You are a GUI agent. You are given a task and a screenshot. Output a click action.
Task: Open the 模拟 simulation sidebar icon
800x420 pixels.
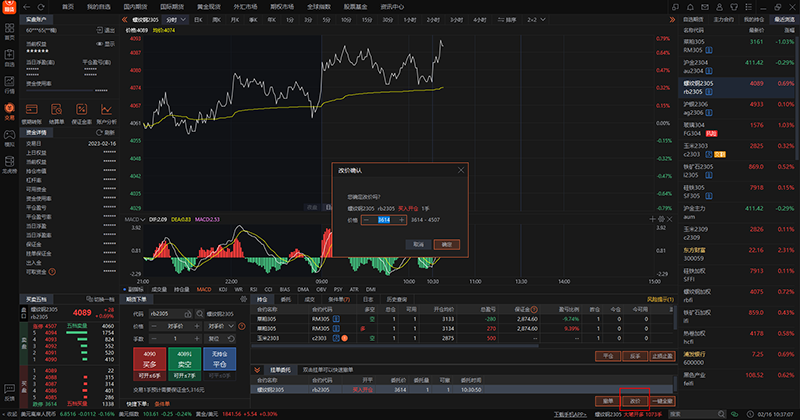click(9, 138)
